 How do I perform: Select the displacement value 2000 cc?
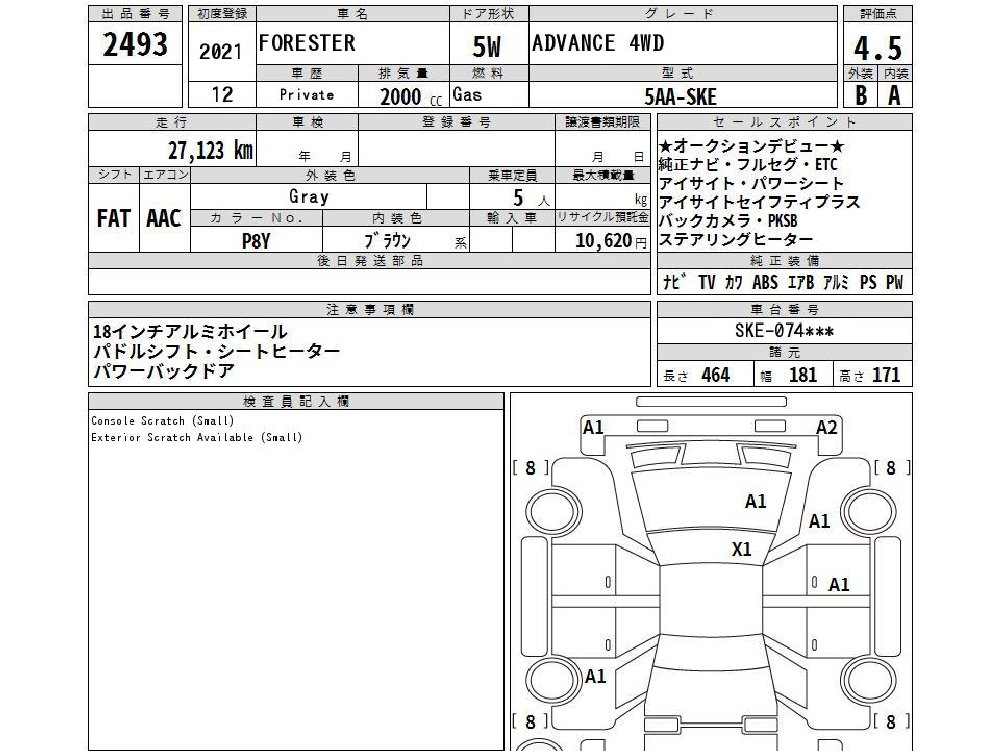pos(410,96)
